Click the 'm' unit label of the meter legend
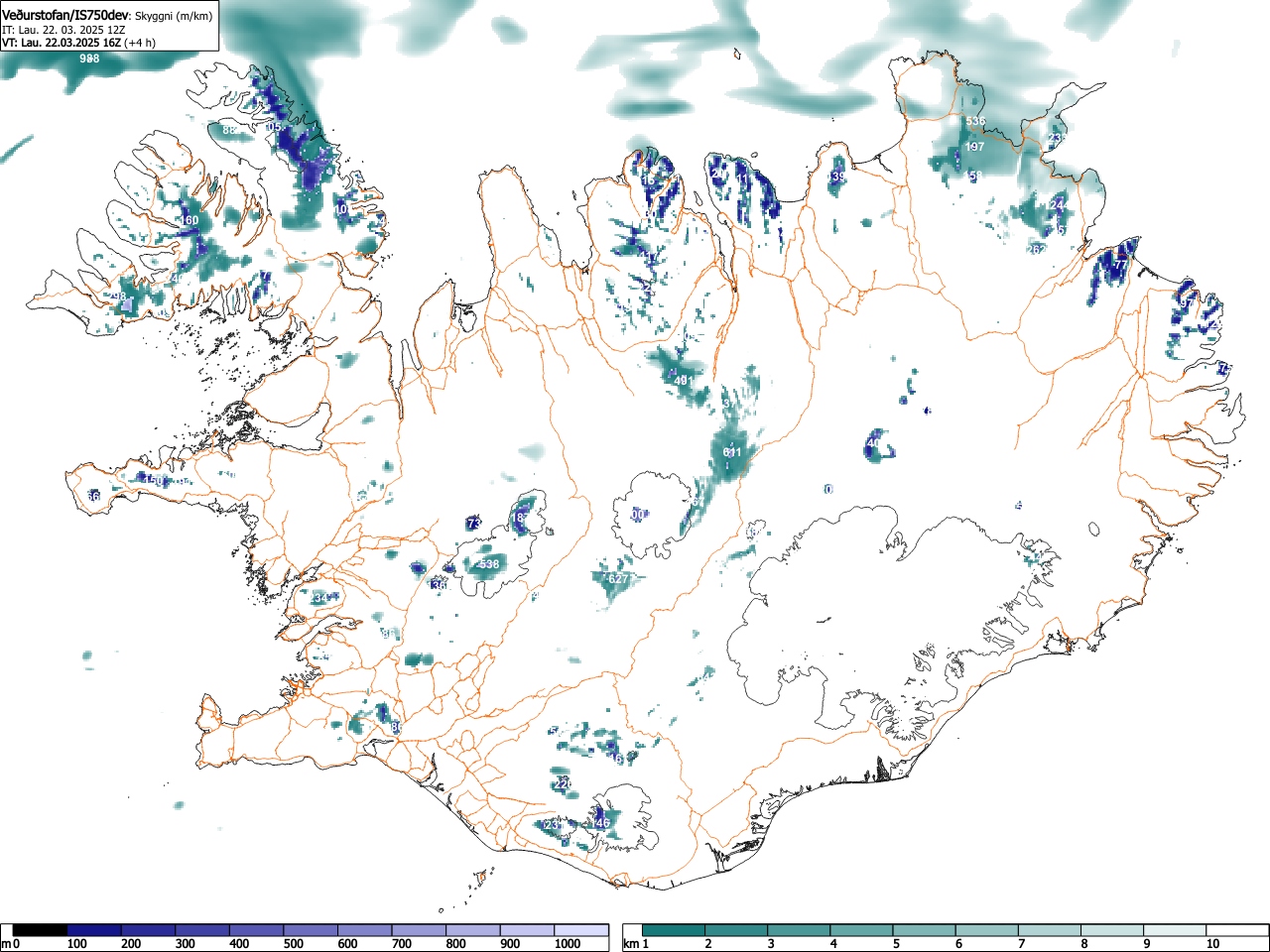This screenshot has height=952, width=1270. (6, 944)
